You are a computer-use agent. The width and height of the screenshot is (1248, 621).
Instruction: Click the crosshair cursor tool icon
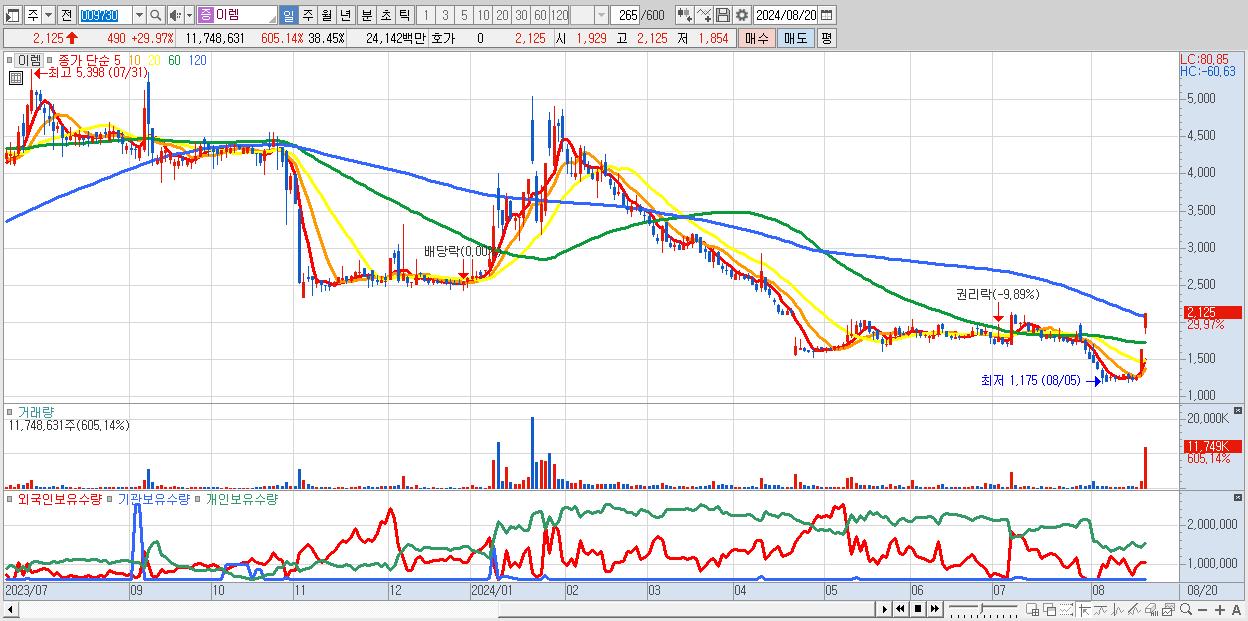tap(1085, 609)
